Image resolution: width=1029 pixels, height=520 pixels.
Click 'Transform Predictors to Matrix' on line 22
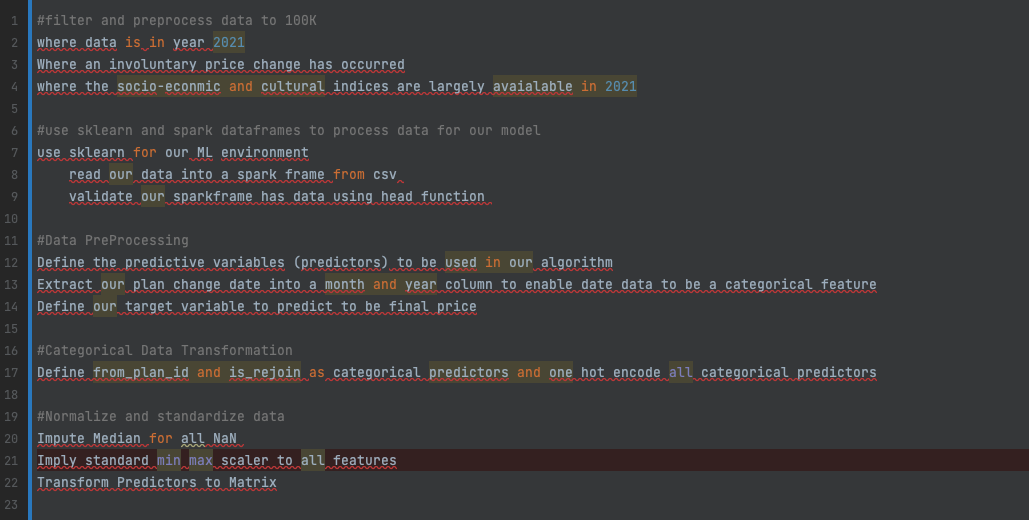click(x=157, y=483)
